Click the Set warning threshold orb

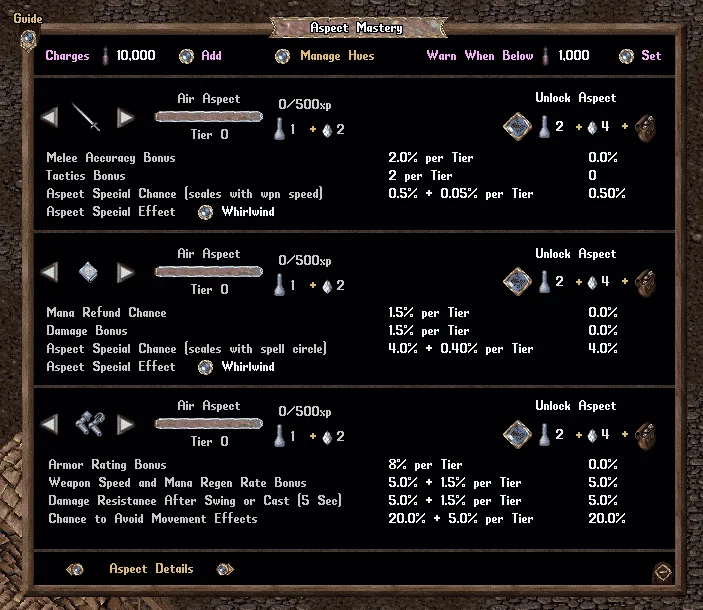(626, 56)
